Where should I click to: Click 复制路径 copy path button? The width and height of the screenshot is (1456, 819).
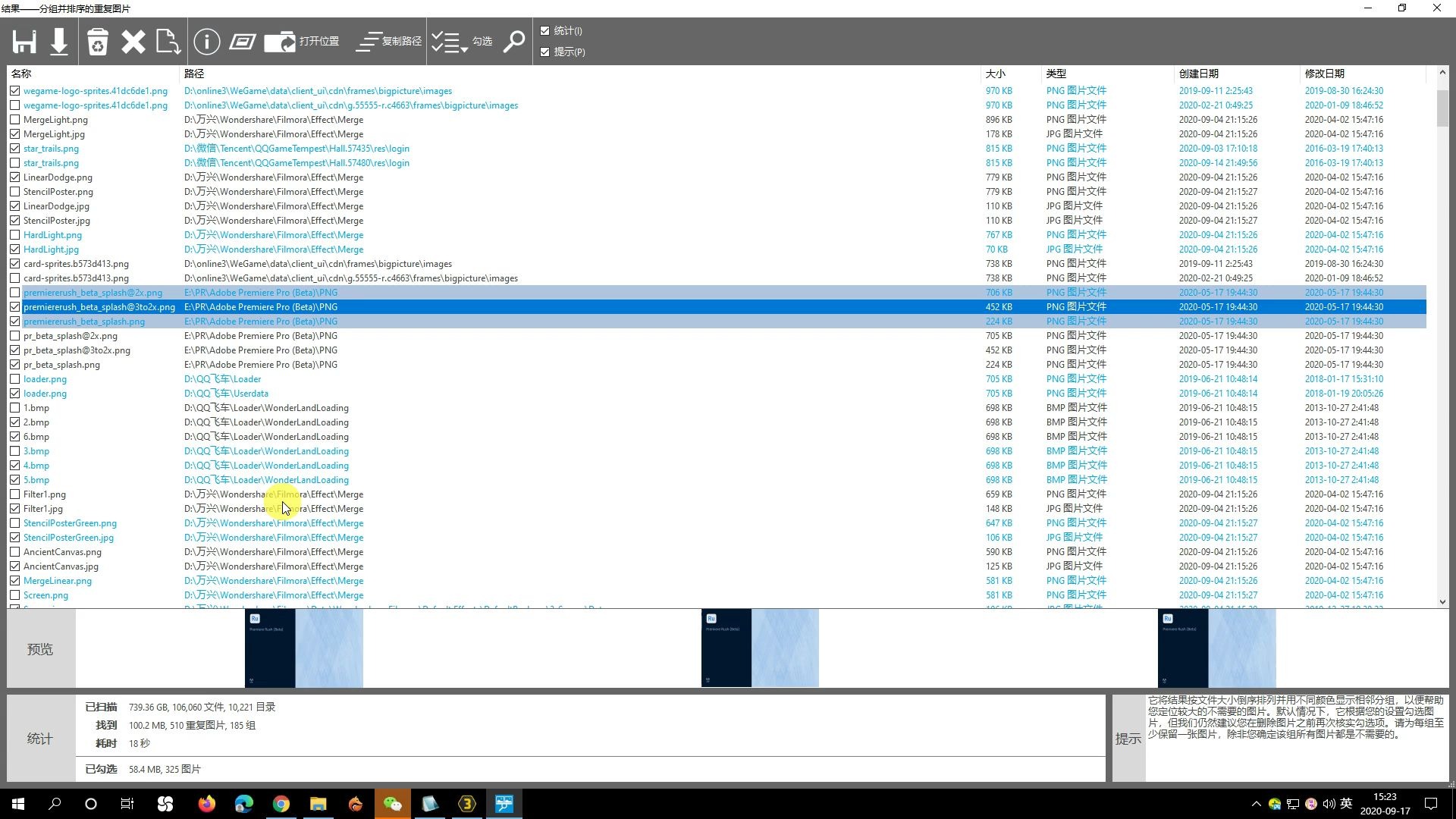(389, 42)
